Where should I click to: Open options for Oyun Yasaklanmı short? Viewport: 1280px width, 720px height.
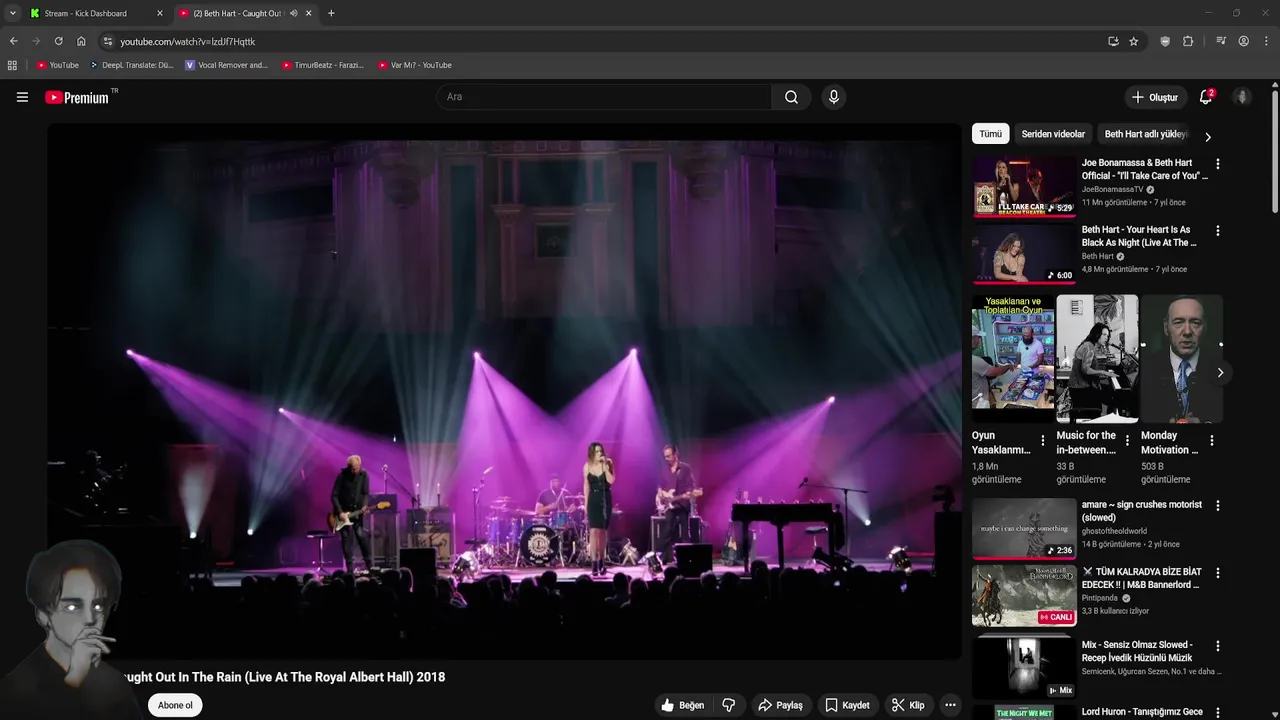point(1043,441)
